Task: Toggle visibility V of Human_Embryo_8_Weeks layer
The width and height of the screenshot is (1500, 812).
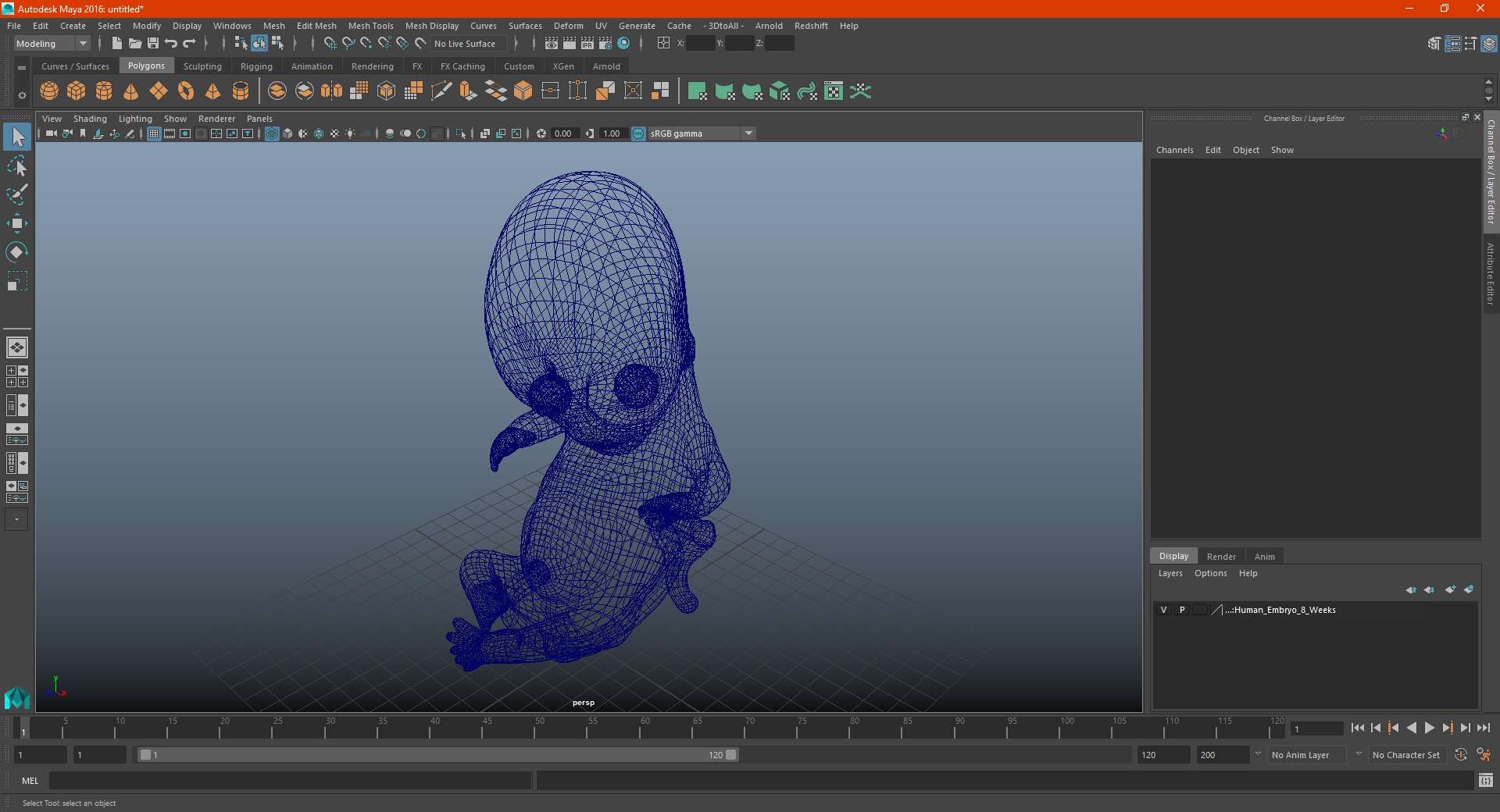Action: tap(1163, 610)
